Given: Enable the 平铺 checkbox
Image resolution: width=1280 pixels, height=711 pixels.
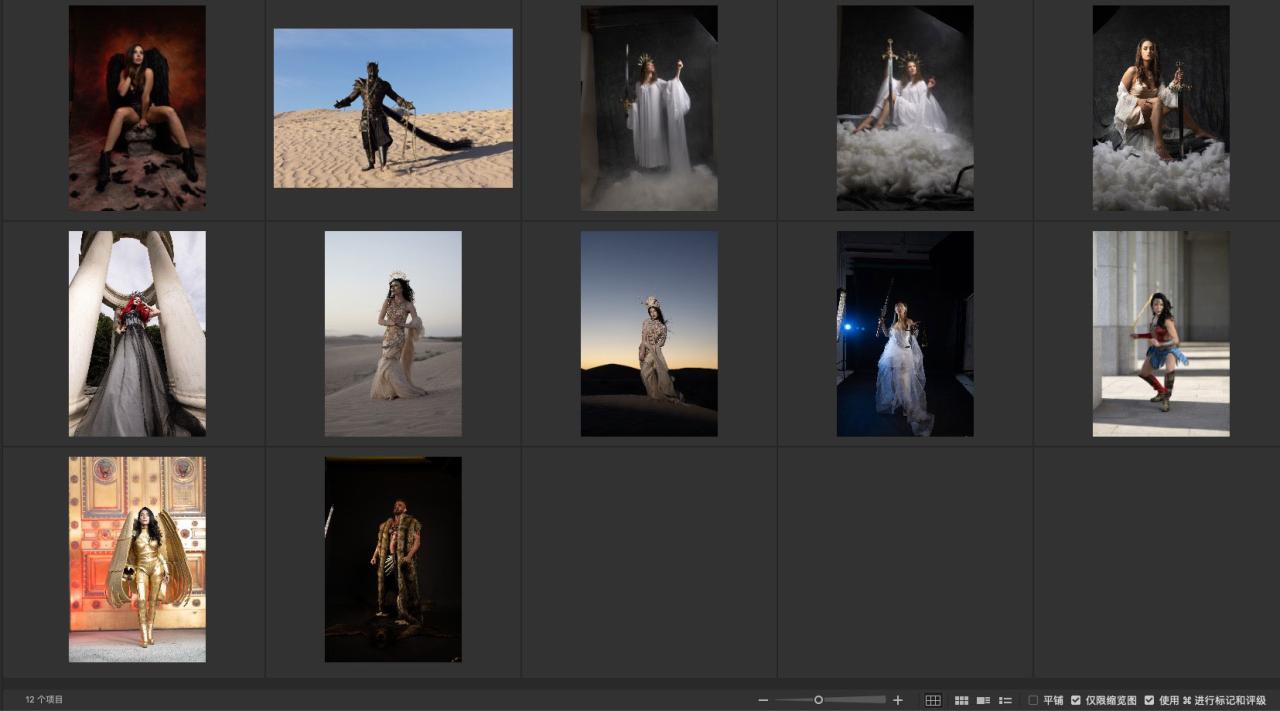Looking at the screenshot, I should [1033, 700].
